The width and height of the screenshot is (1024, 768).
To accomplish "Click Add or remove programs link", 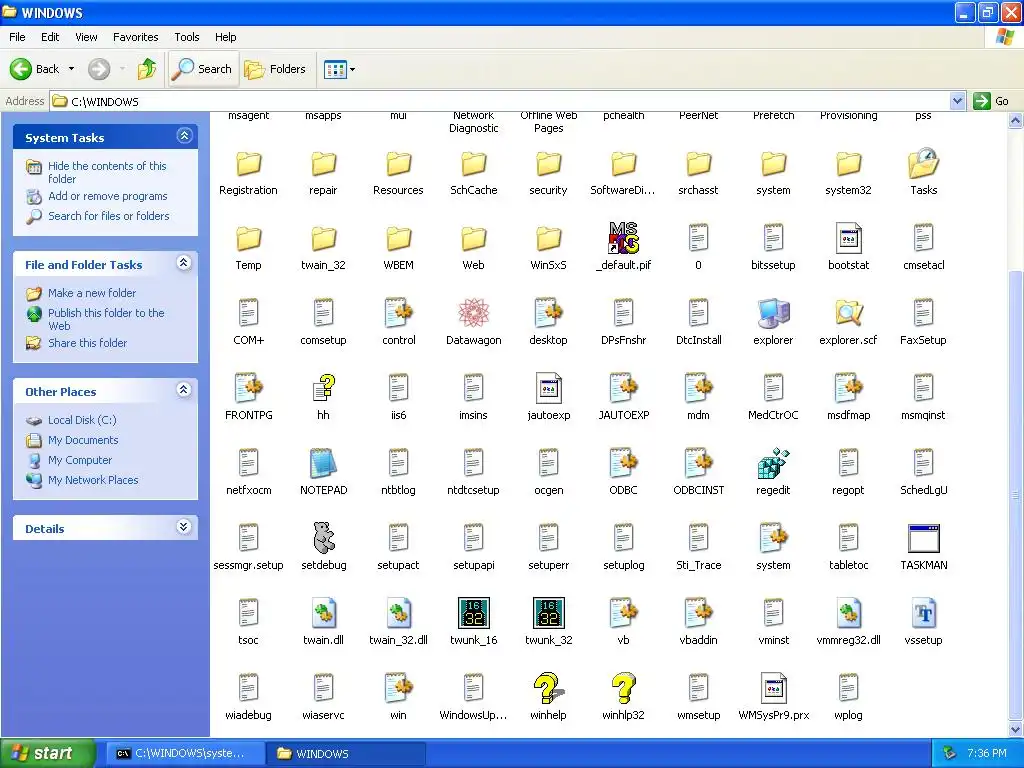I will [x=108, y=196].
